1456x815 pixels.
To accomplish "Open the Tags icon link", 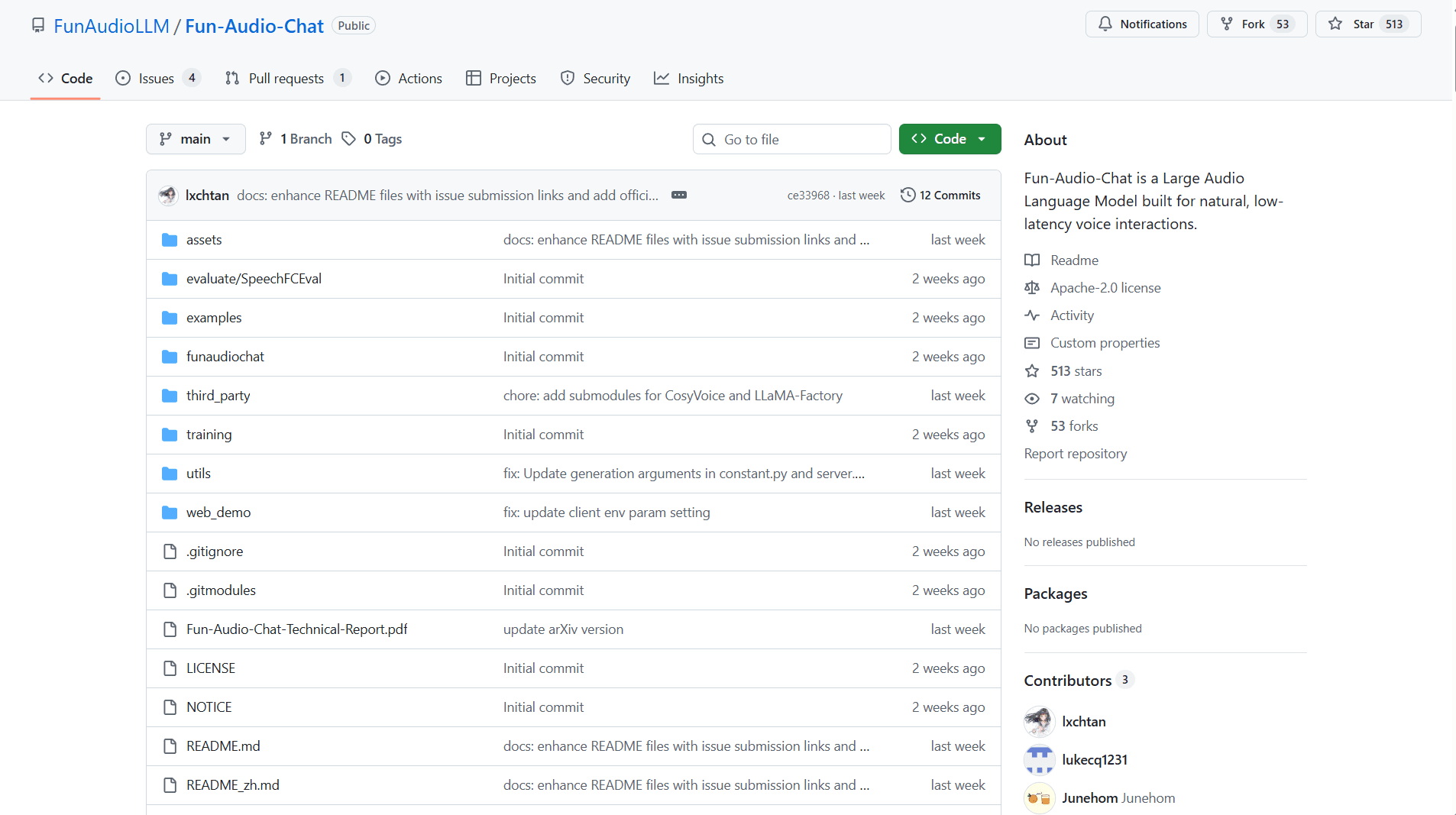I will [349, 139].
